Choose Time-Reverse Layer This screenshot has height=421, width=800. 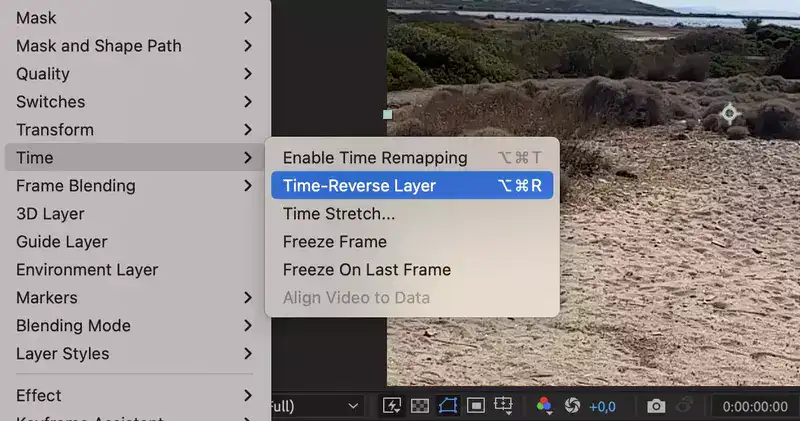[x=412, y=185]
